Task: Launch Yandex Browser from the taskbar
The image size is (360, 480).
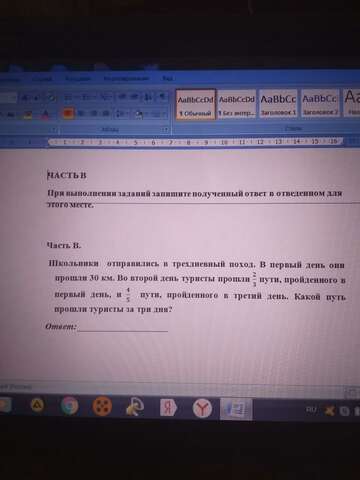Action: 202,407
